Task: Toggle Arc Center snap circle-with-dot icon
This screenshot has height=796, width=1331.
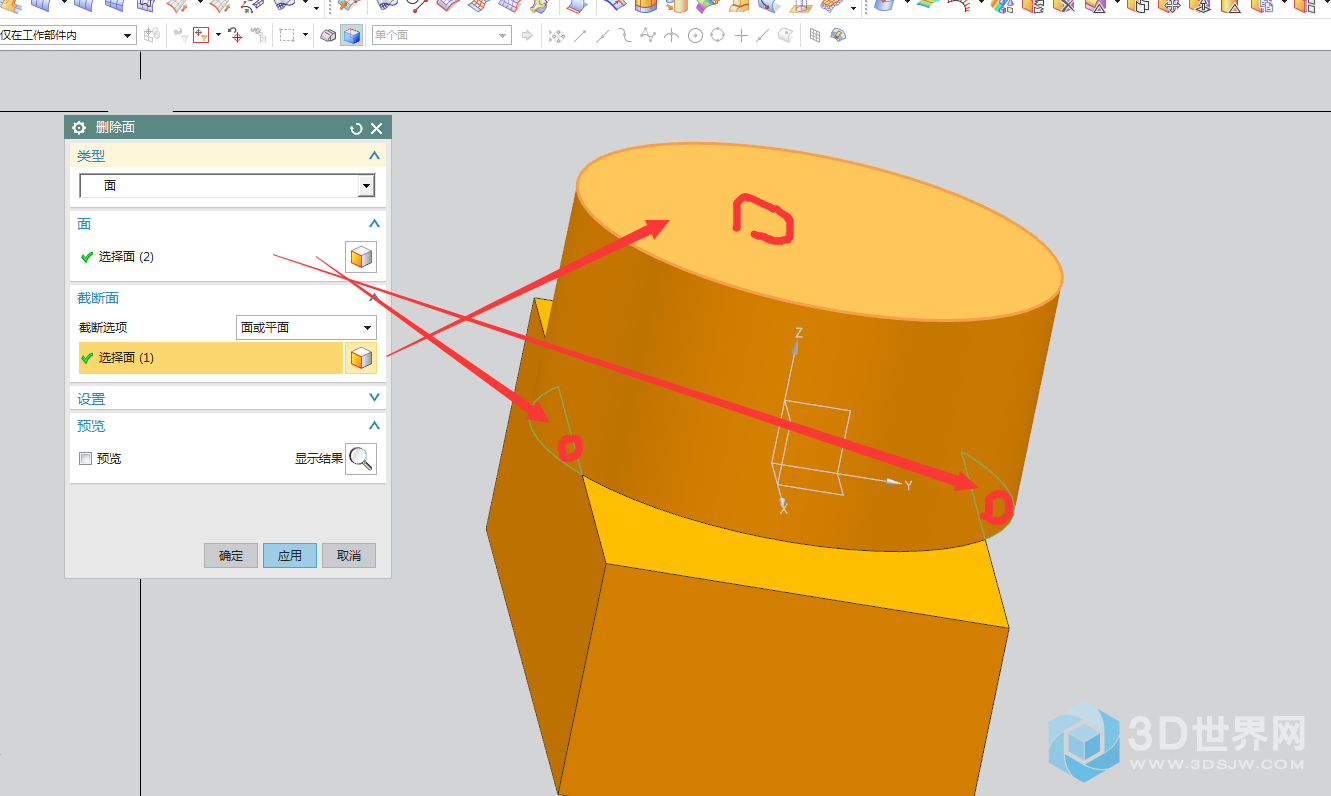Action: 695,36
